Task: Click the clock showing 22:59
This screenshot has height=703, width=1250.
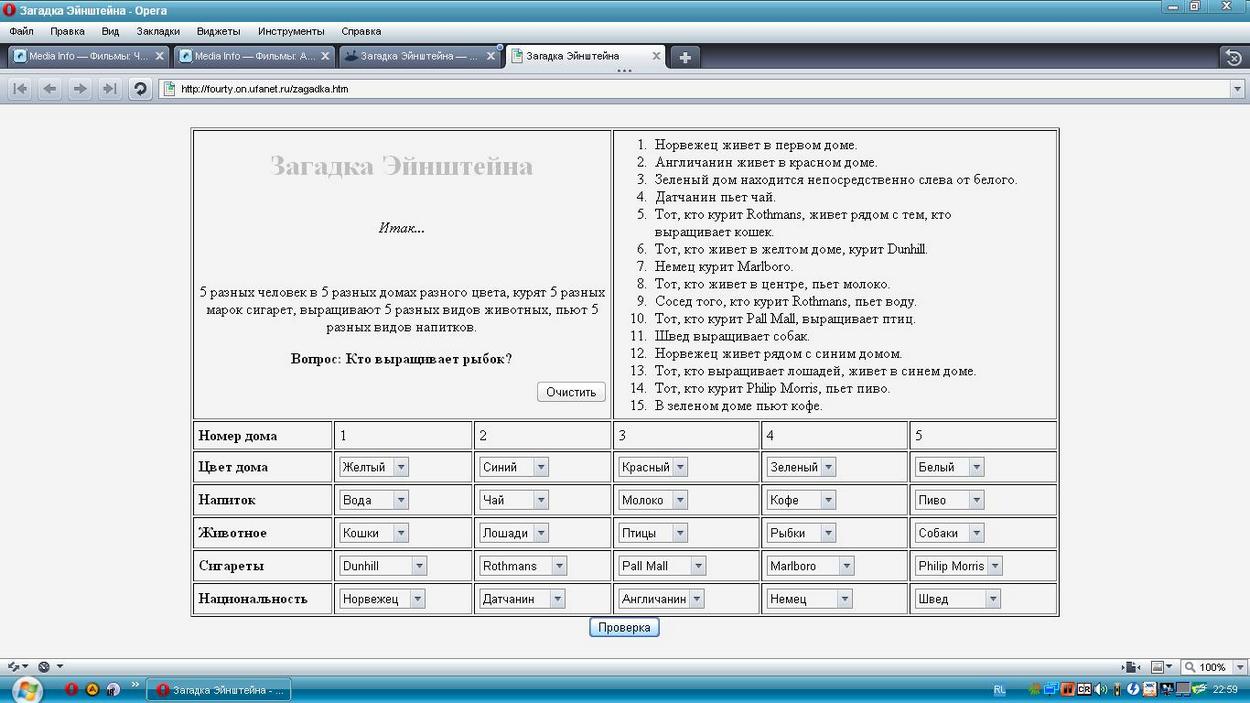Action: point(1225,690)
